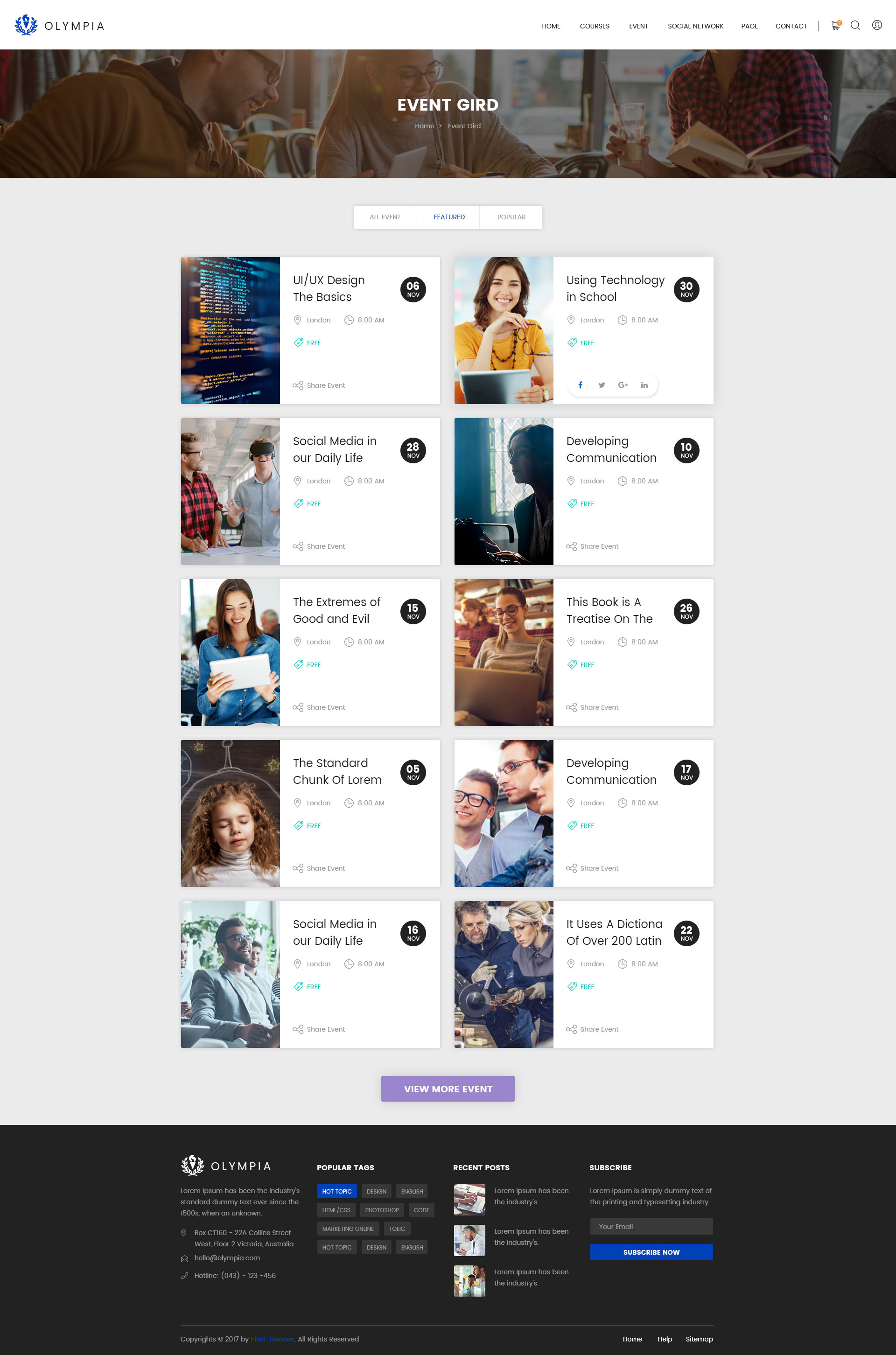Switch to the All Event tab
The height and width of the screenshot is (1355, 896).
(385, 217)
